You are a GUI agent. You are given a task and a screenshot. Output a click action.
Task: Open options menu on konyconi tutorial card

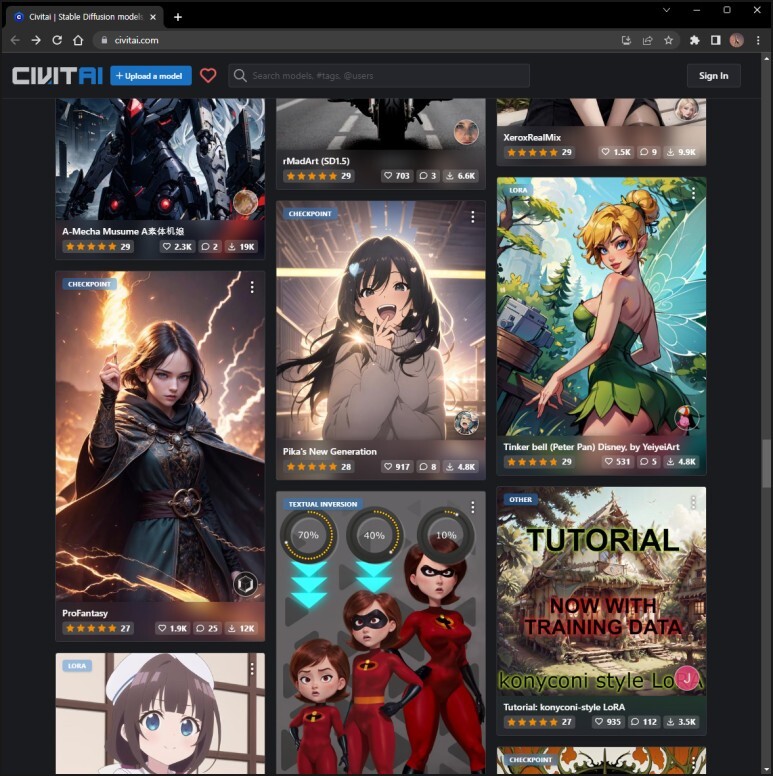coord(693,502)
